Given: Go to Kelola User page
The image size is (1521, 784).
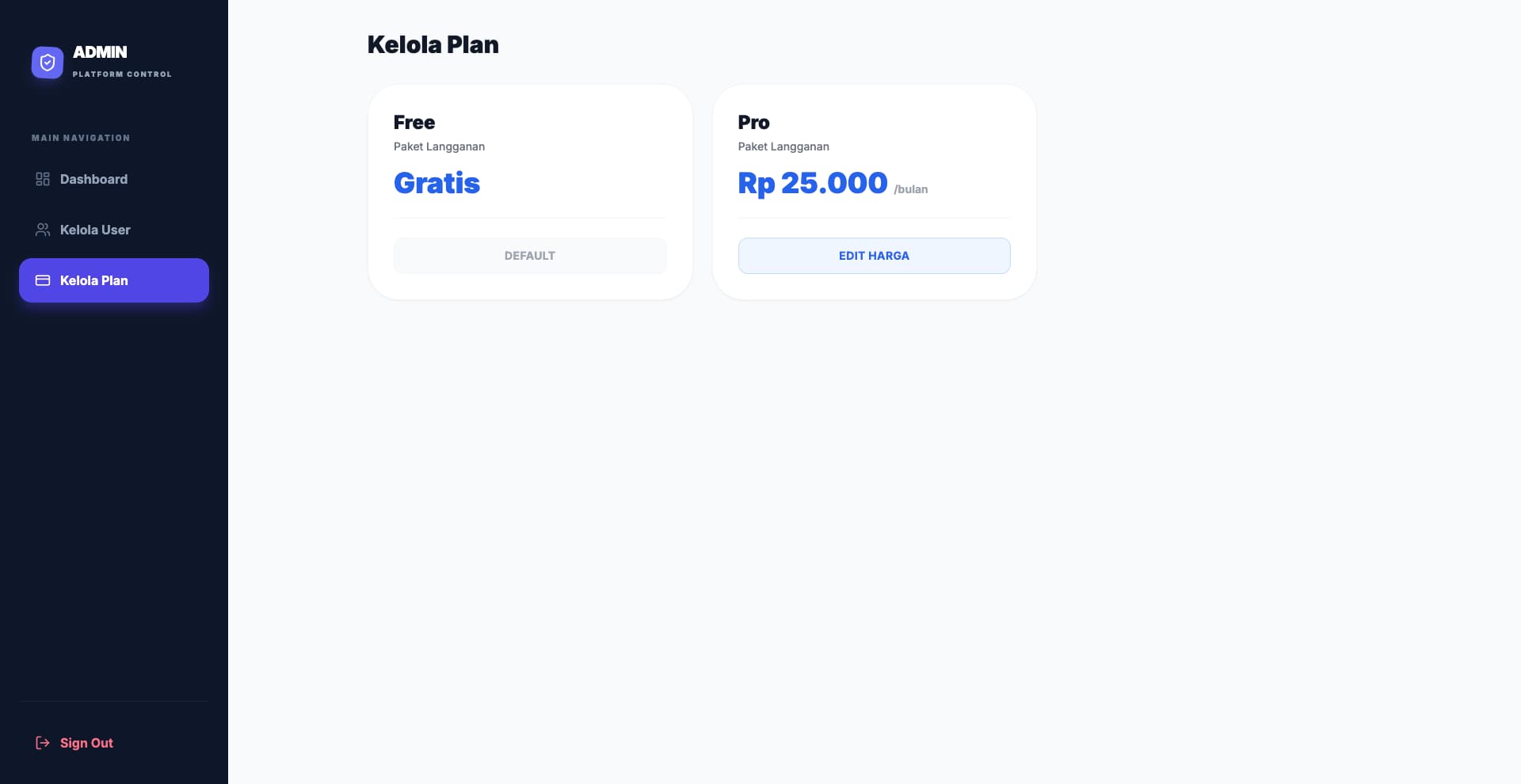Looking at the screenshot, I should (x=95, y=230).
